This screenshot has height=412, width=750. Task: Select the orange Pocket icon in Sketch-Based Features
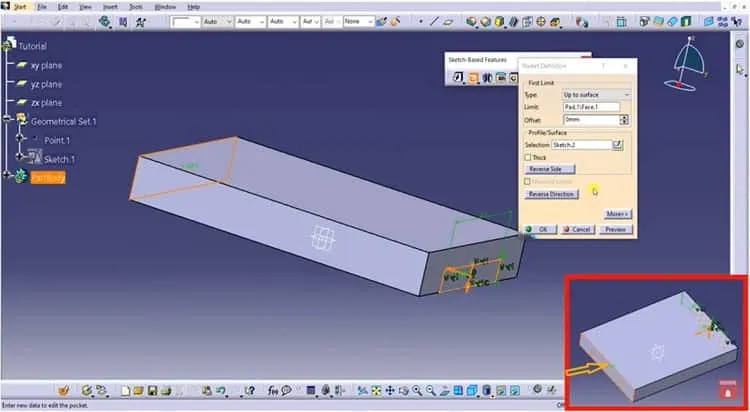(473, 78)
